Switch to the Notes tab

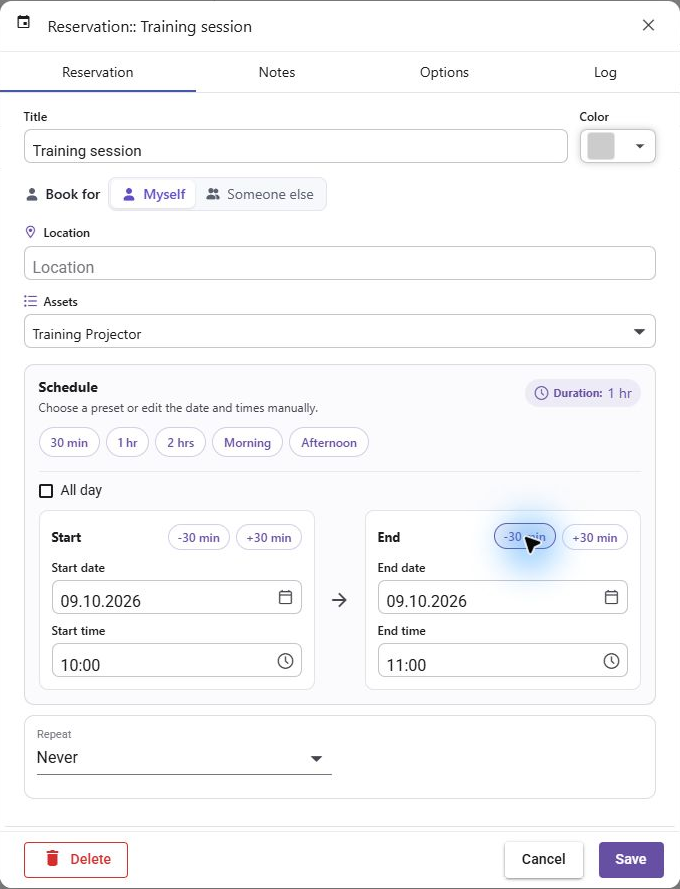277,72
